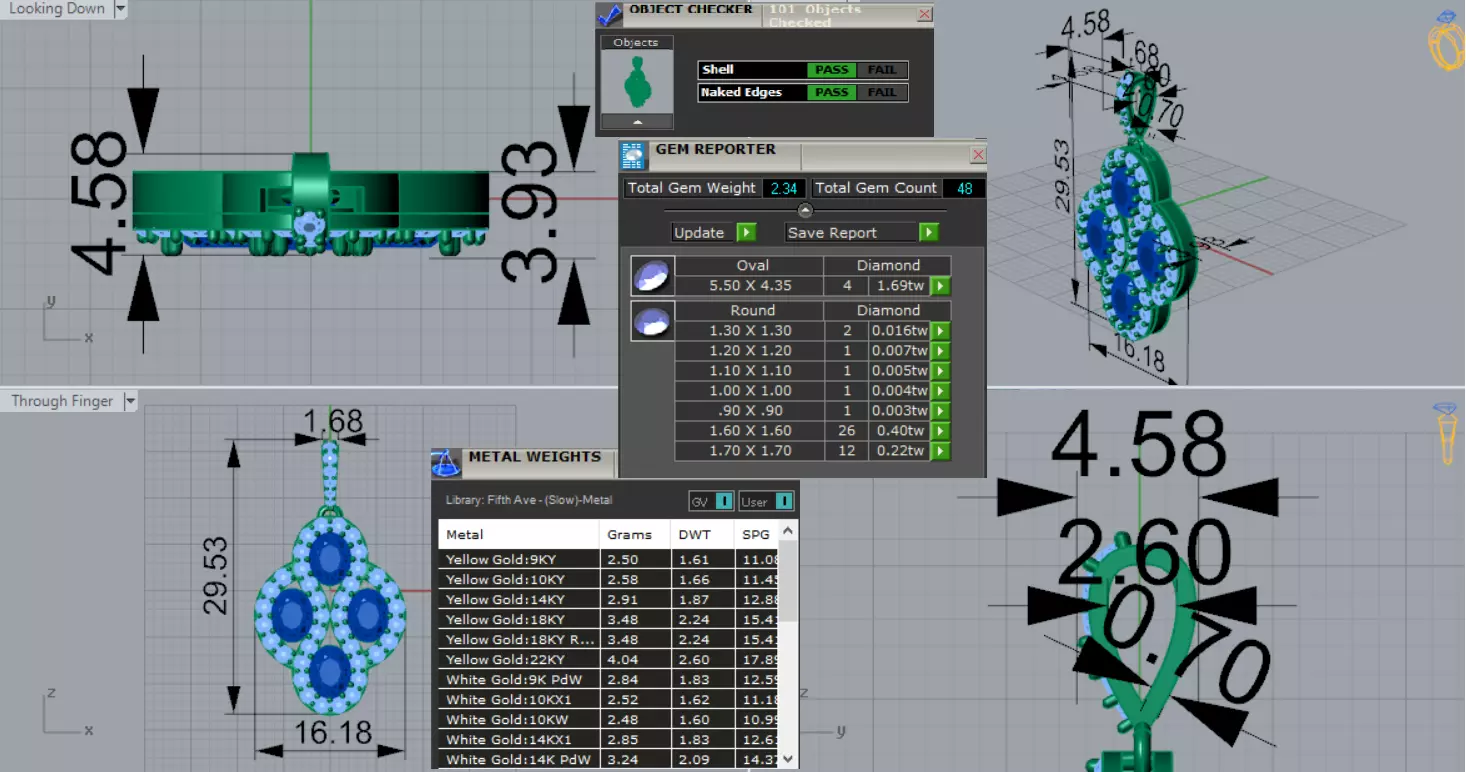Click the green arrow beside Save Report
Viewport: 1466px width, 772px height.
click(929, 233)
